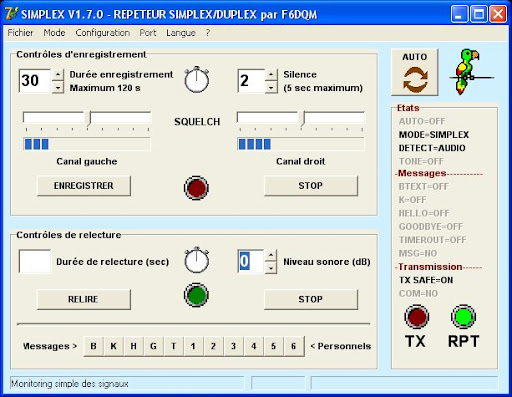Viewport: 512px width, 397px height.
Task: Decrease Silence value with down arrow
Action: 271,88
